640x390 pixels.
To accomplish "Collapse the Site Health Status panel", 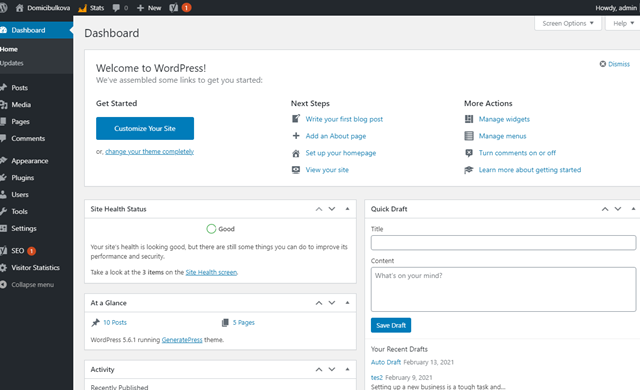I will point(347,209).
